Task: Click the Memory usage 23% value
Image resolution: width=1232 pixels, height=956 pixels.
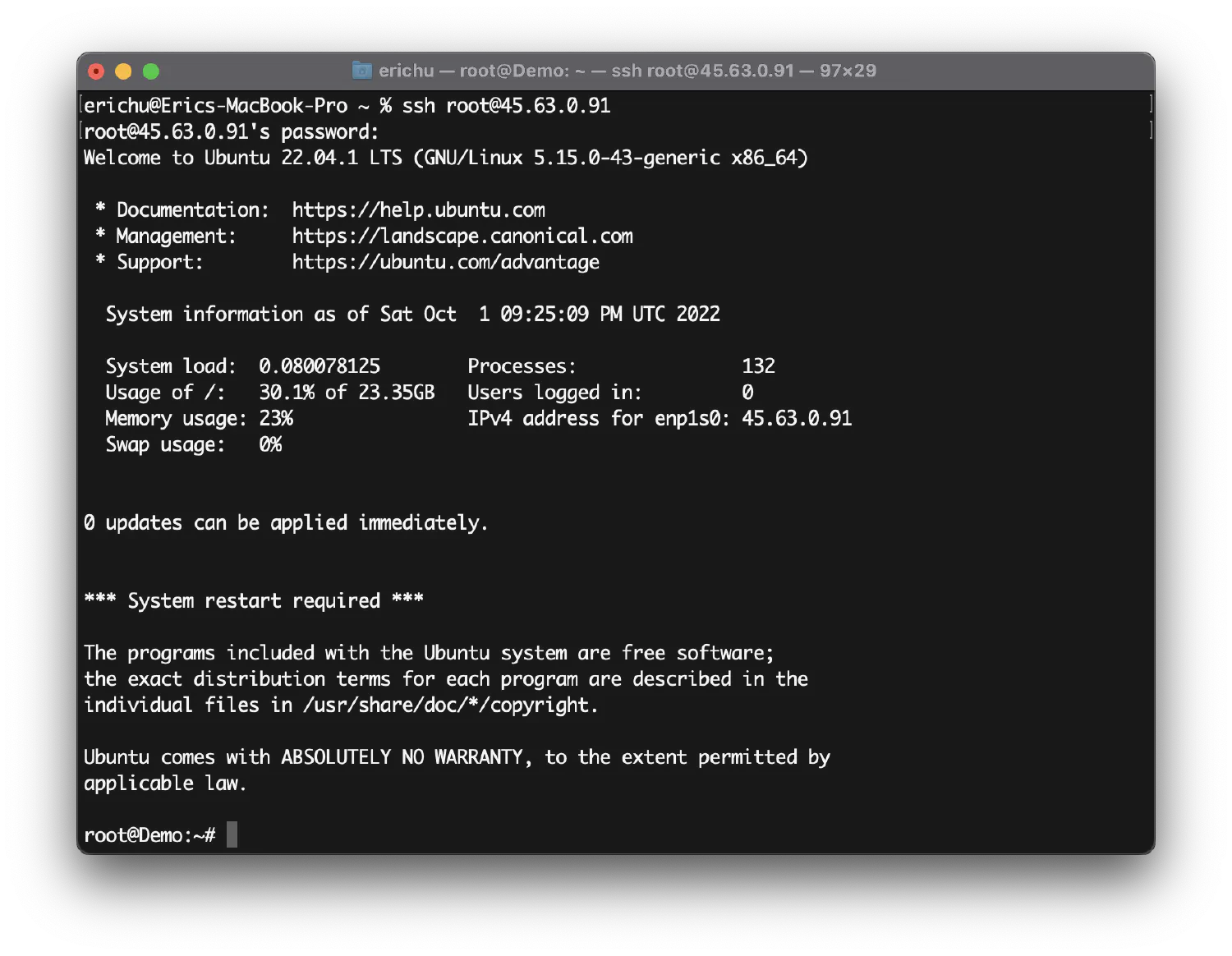Action: point(276,419)
